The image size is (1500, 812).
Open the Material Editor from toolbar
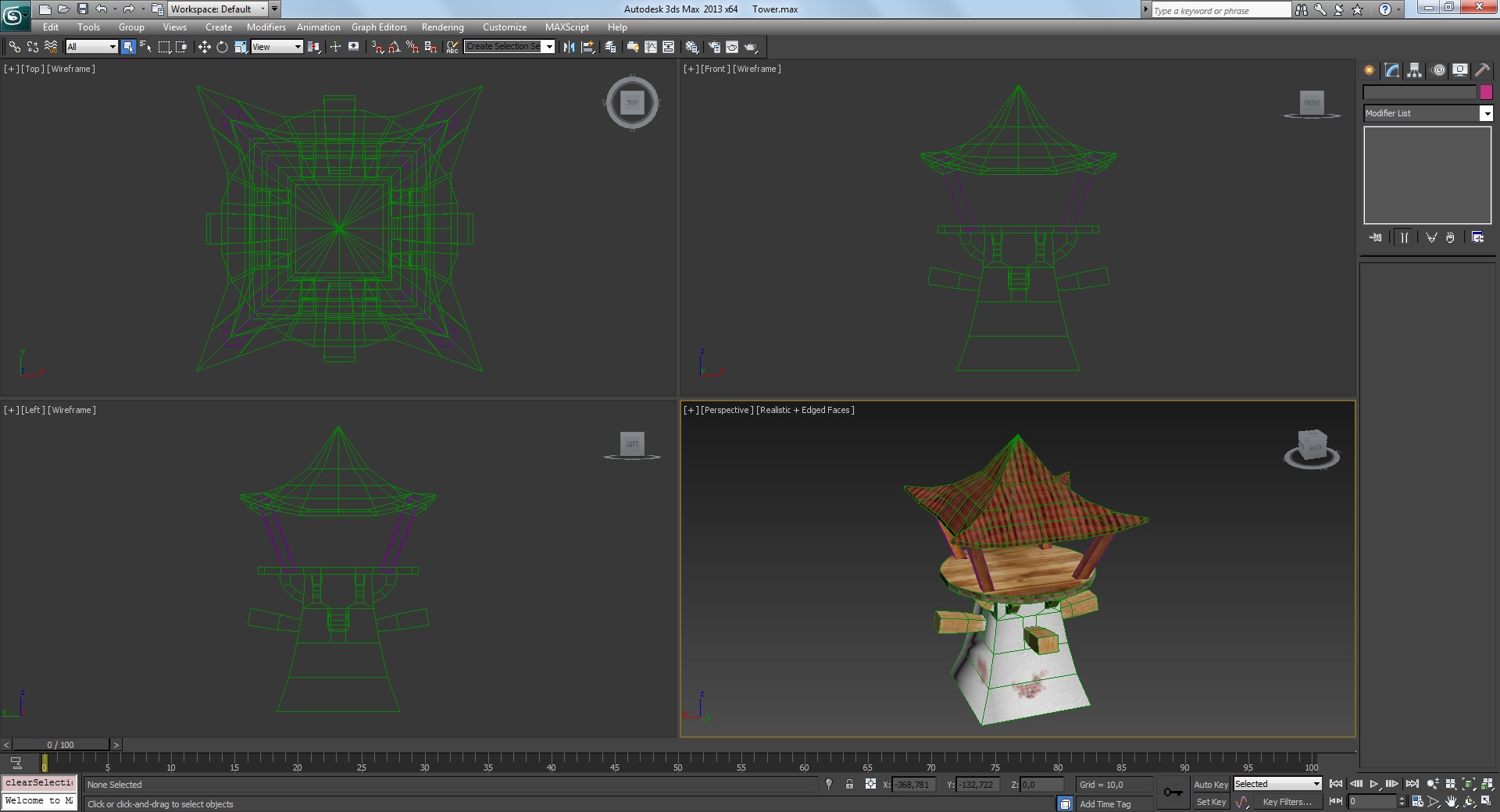[691, 47]
